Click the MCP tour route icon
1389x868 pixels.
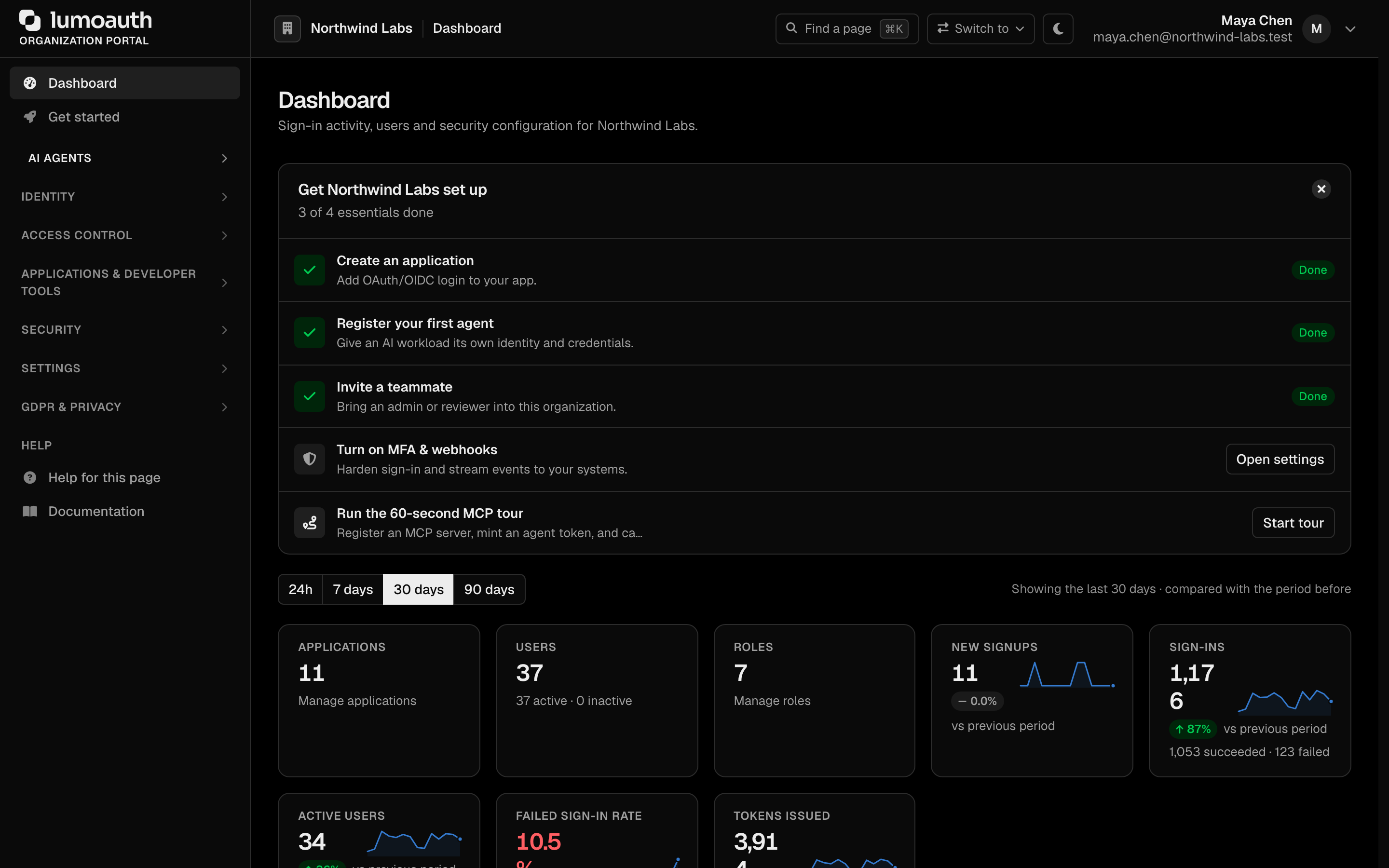309,522
